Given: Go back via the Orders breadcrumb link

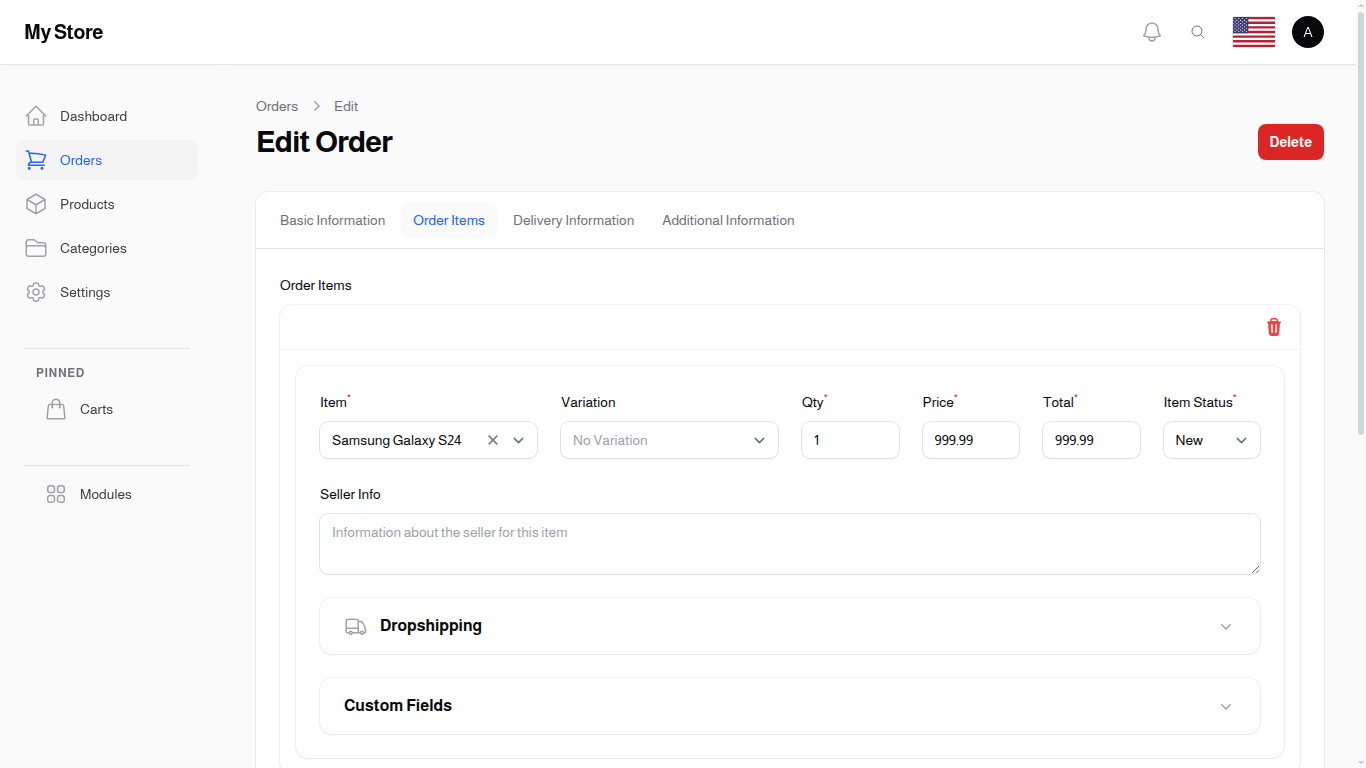Looking at the screenshot, I should [x=276, y=106].
